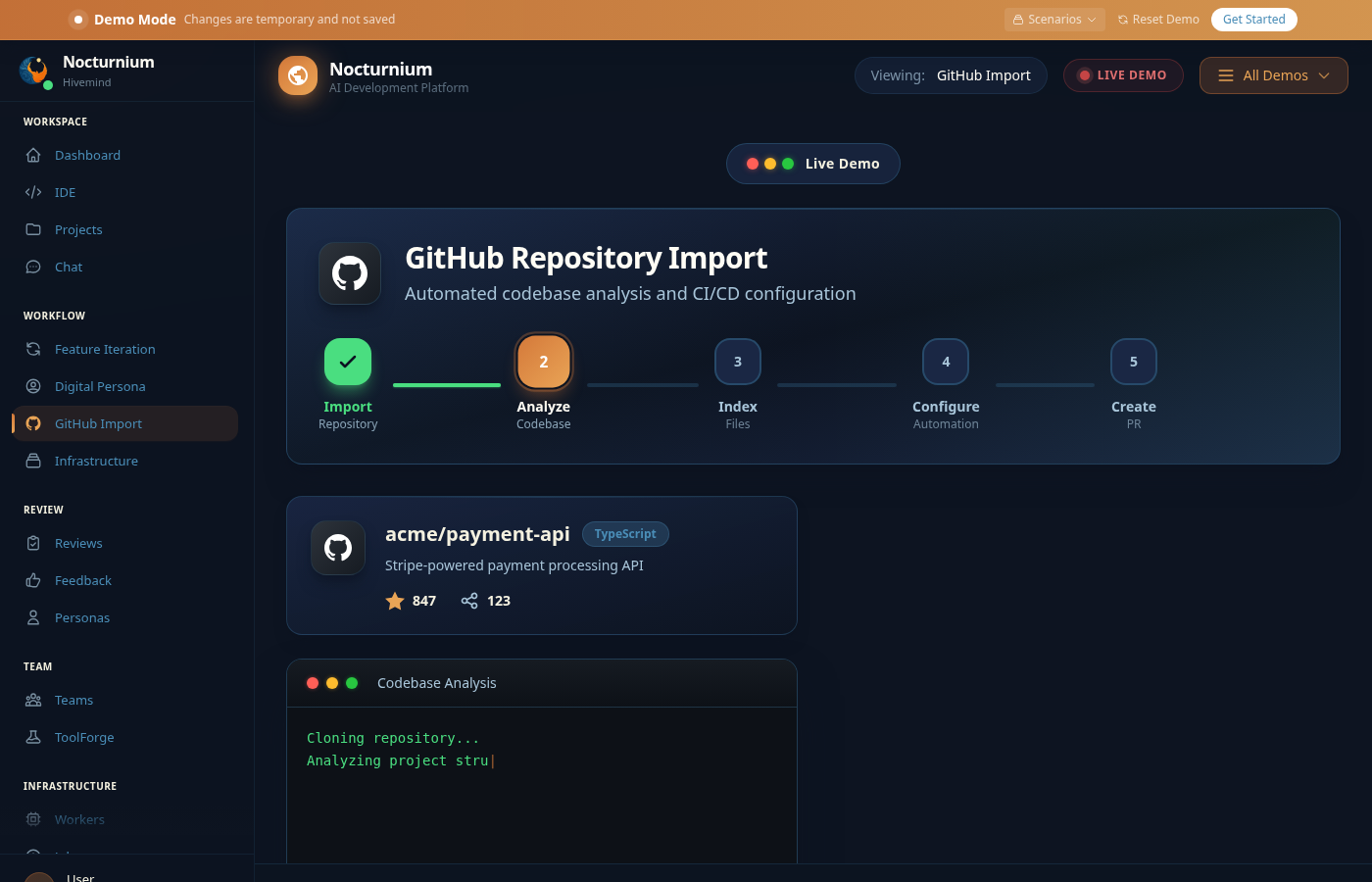Open Dashboard in the sidebar

click(x=125, y=155)
